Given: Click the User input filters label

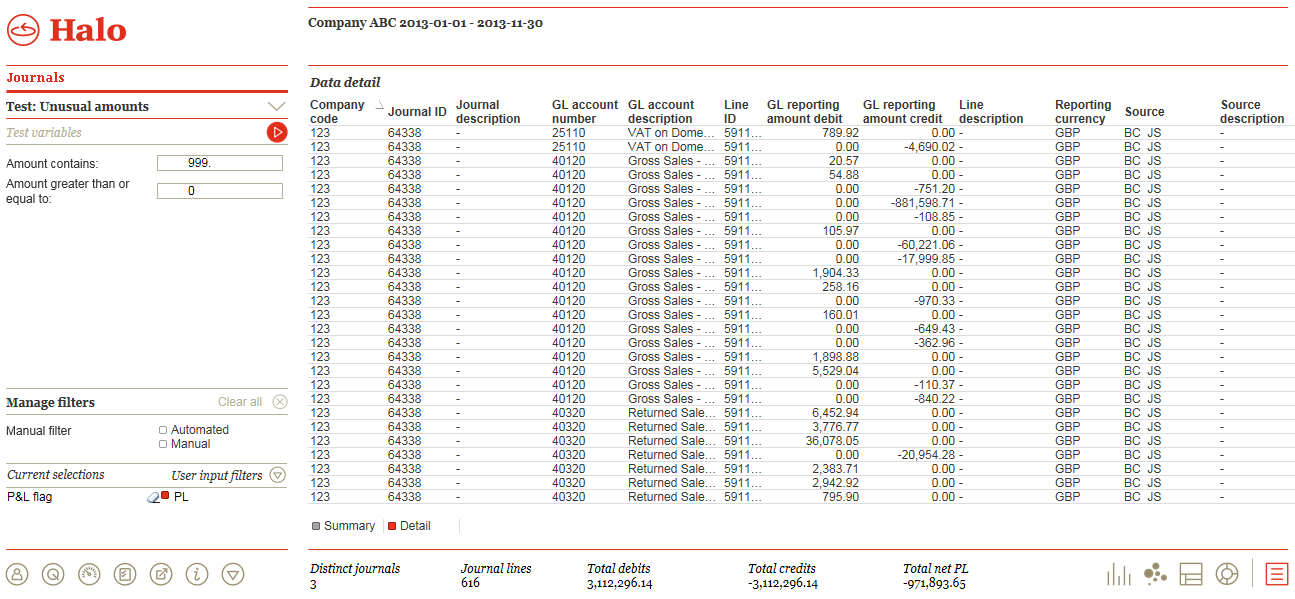Looking at the screenshot, I should pyautogui.click(x=217, y=476).
